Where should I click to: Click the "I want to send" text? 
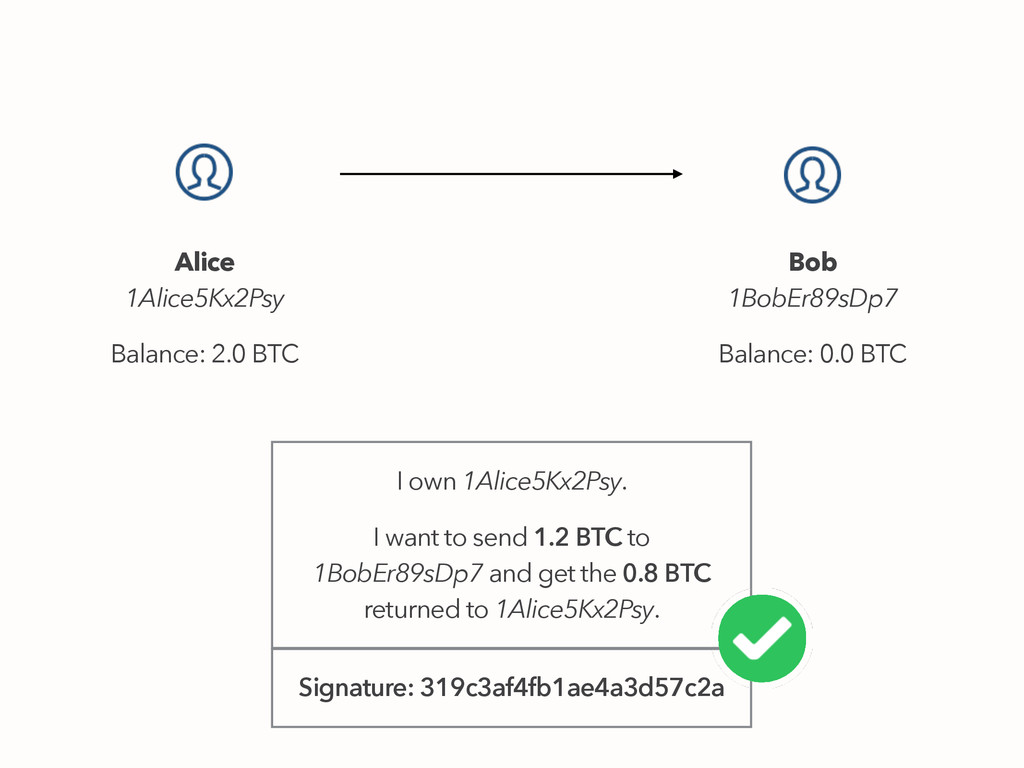point(450,538)
